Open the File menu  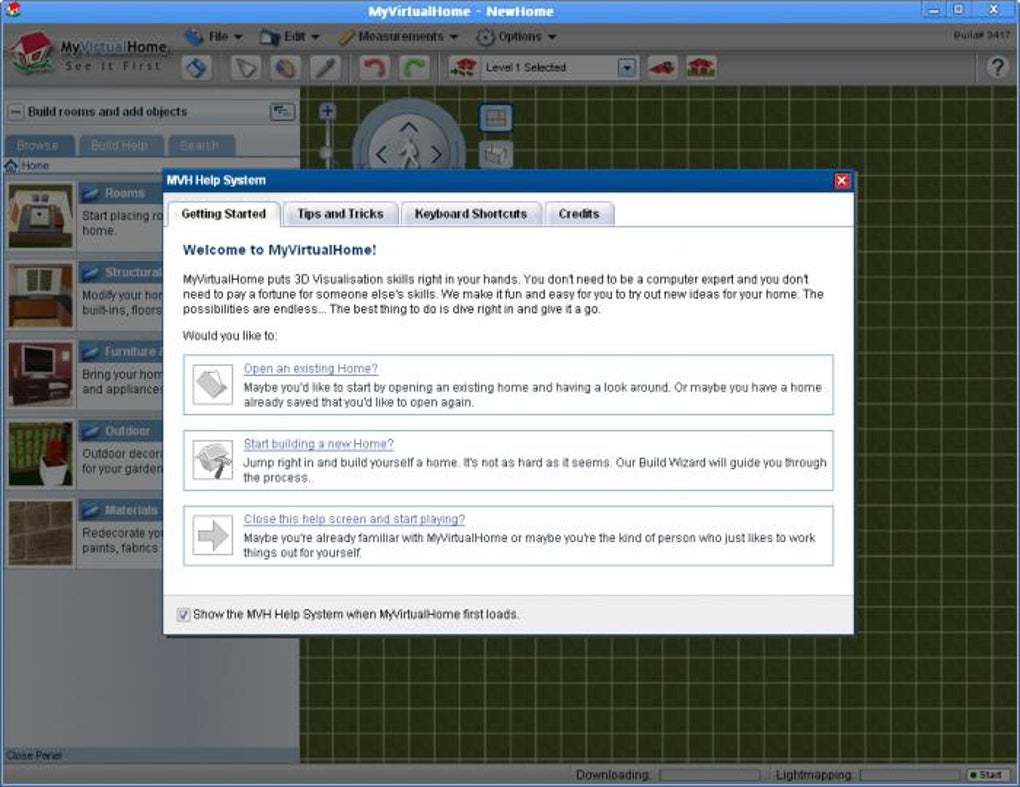pyautogui.click(x=213, y=36)
